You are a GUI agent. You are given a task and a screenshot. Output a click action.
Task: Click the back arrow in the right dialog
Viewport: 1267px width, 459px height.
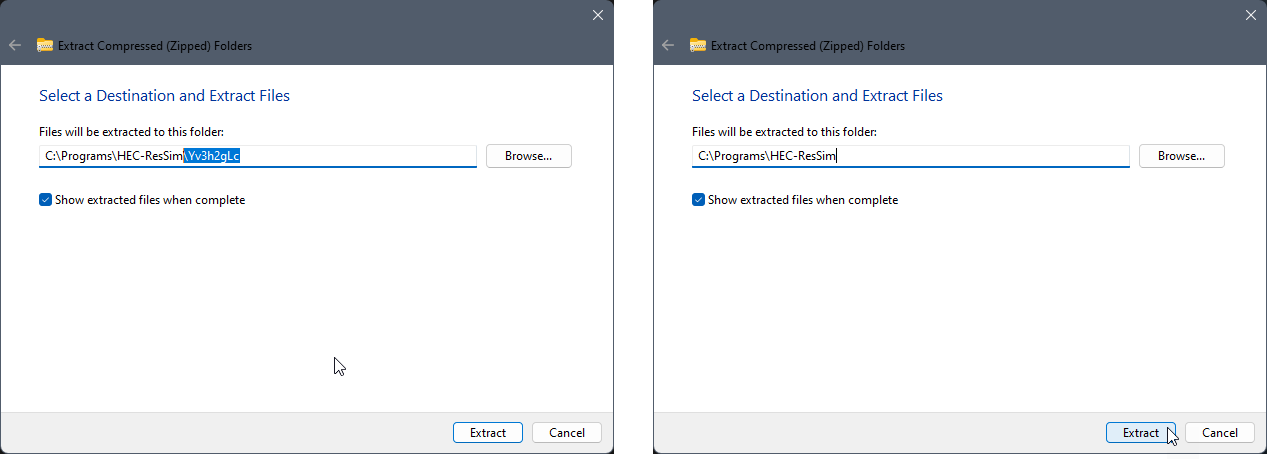(668, 45)
